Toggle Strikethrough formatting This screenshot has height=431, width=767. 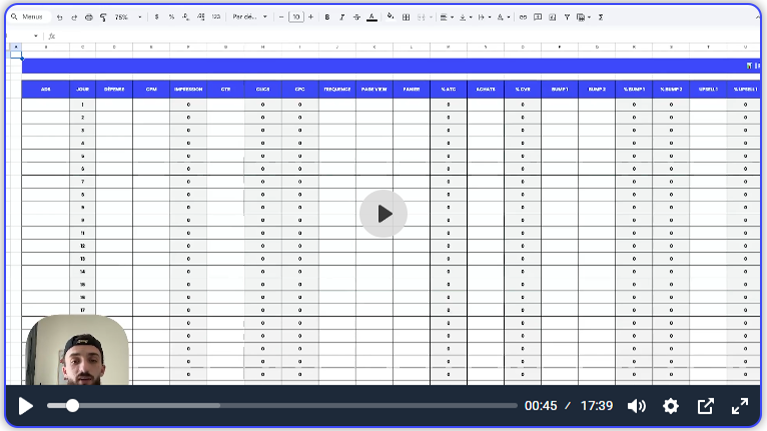pyautogui.click(x=357, y=17)
